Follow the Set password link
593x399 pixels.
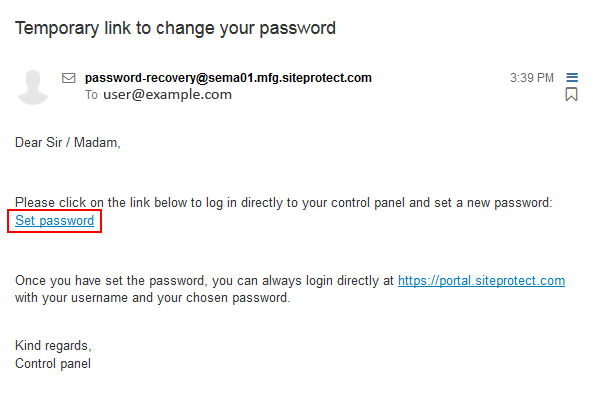pos(54,220)
